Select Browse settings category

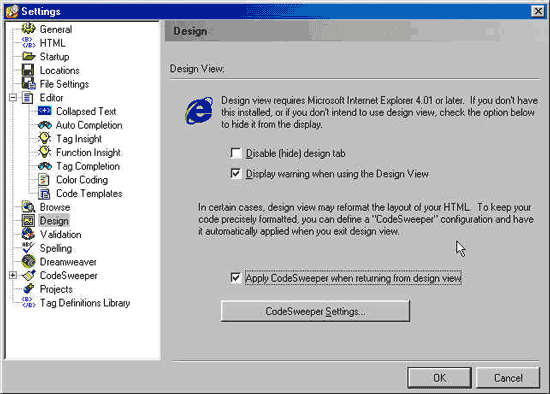click(x=55, y=207)
